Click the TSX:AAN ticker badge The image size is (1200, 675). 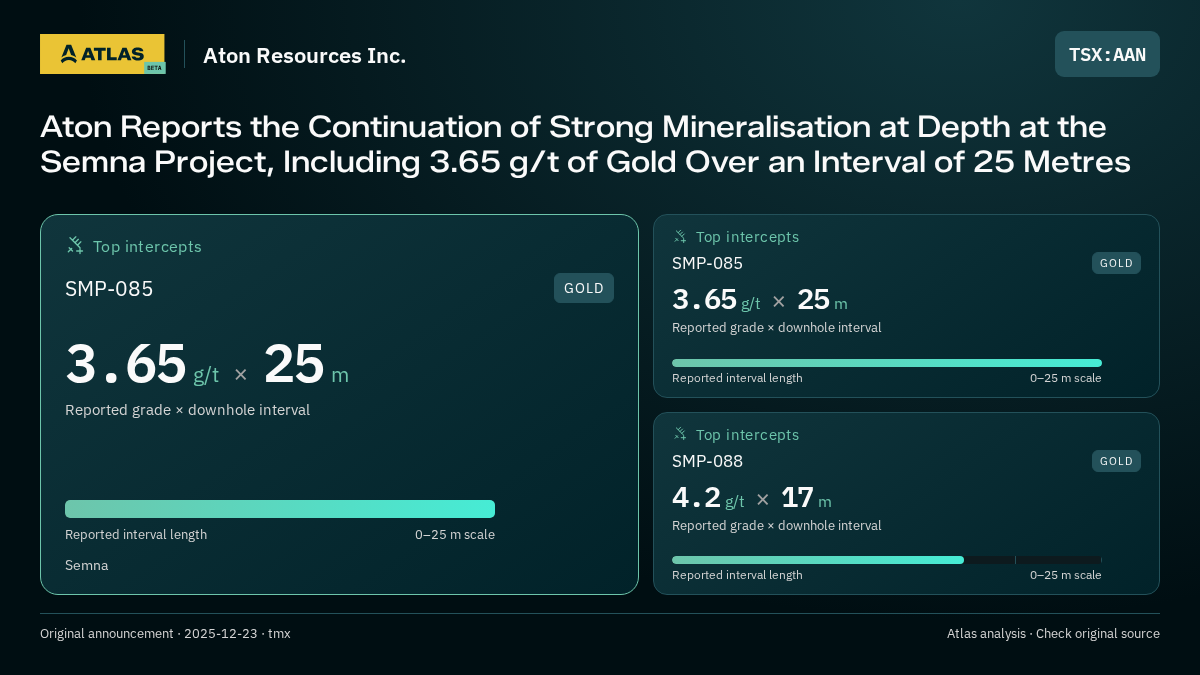coord(1107,54)
